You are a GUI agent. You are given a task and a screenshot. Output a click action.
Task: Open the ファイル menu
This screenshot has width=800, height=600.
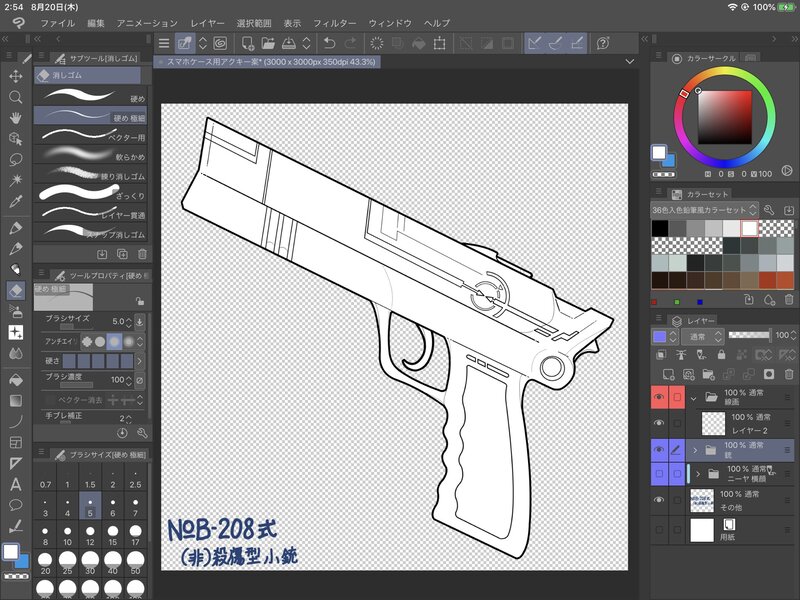58,23
